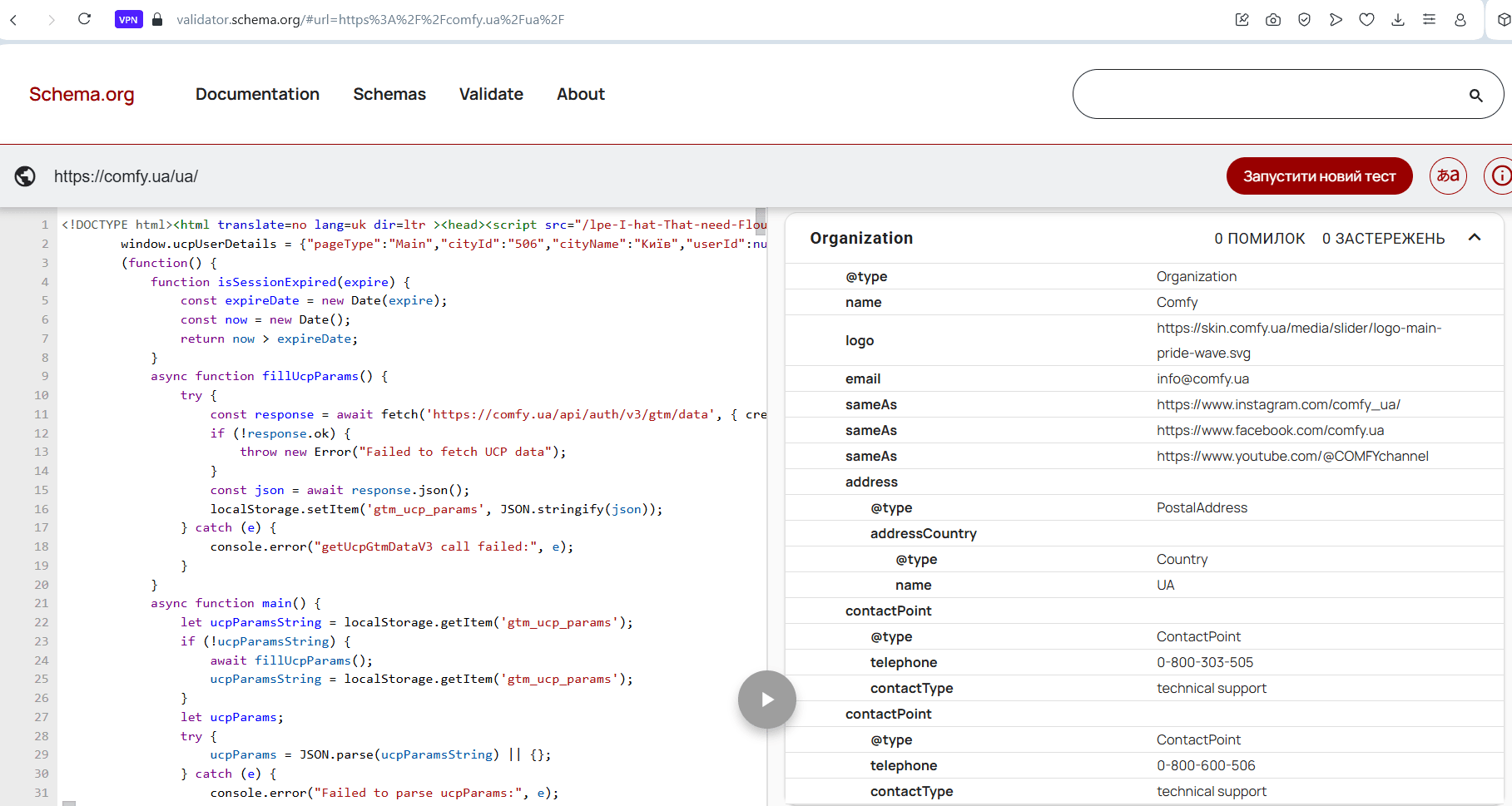Click the Country type value
Screen dimensions: 1512x806
point(1182,559)
